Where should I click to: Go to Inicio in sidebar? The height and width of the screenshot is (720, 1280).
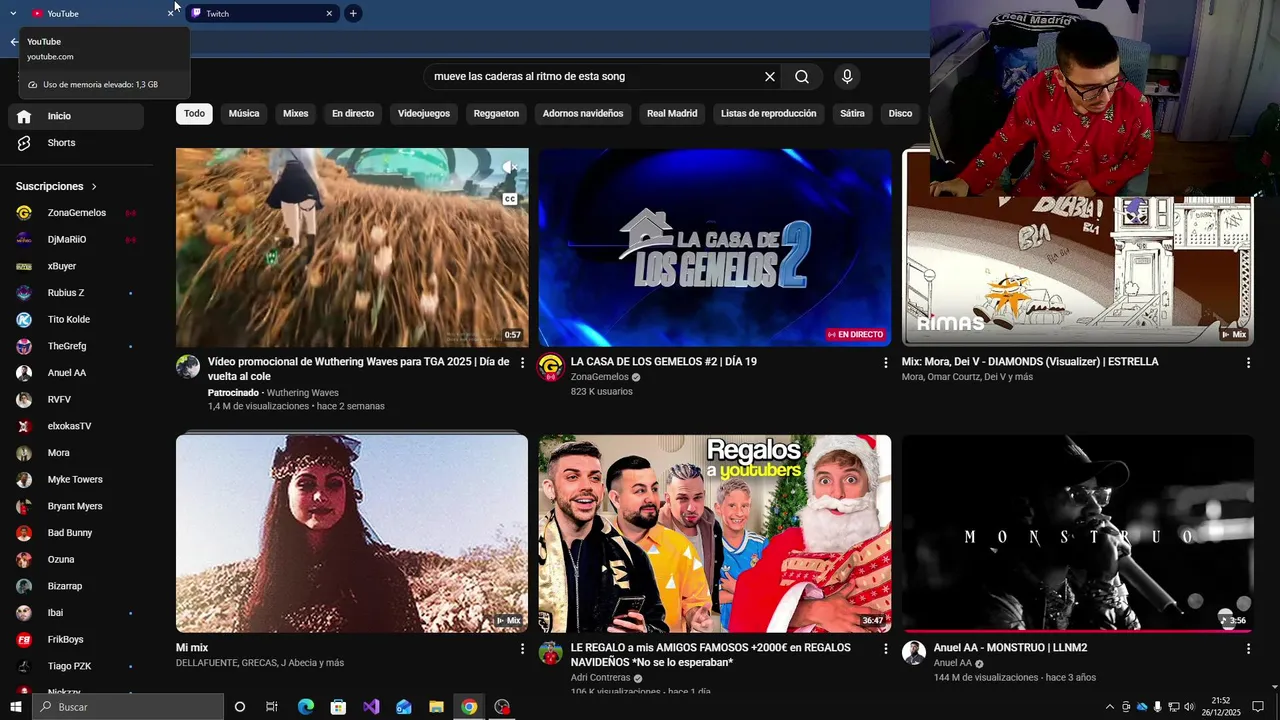[76, 116]
